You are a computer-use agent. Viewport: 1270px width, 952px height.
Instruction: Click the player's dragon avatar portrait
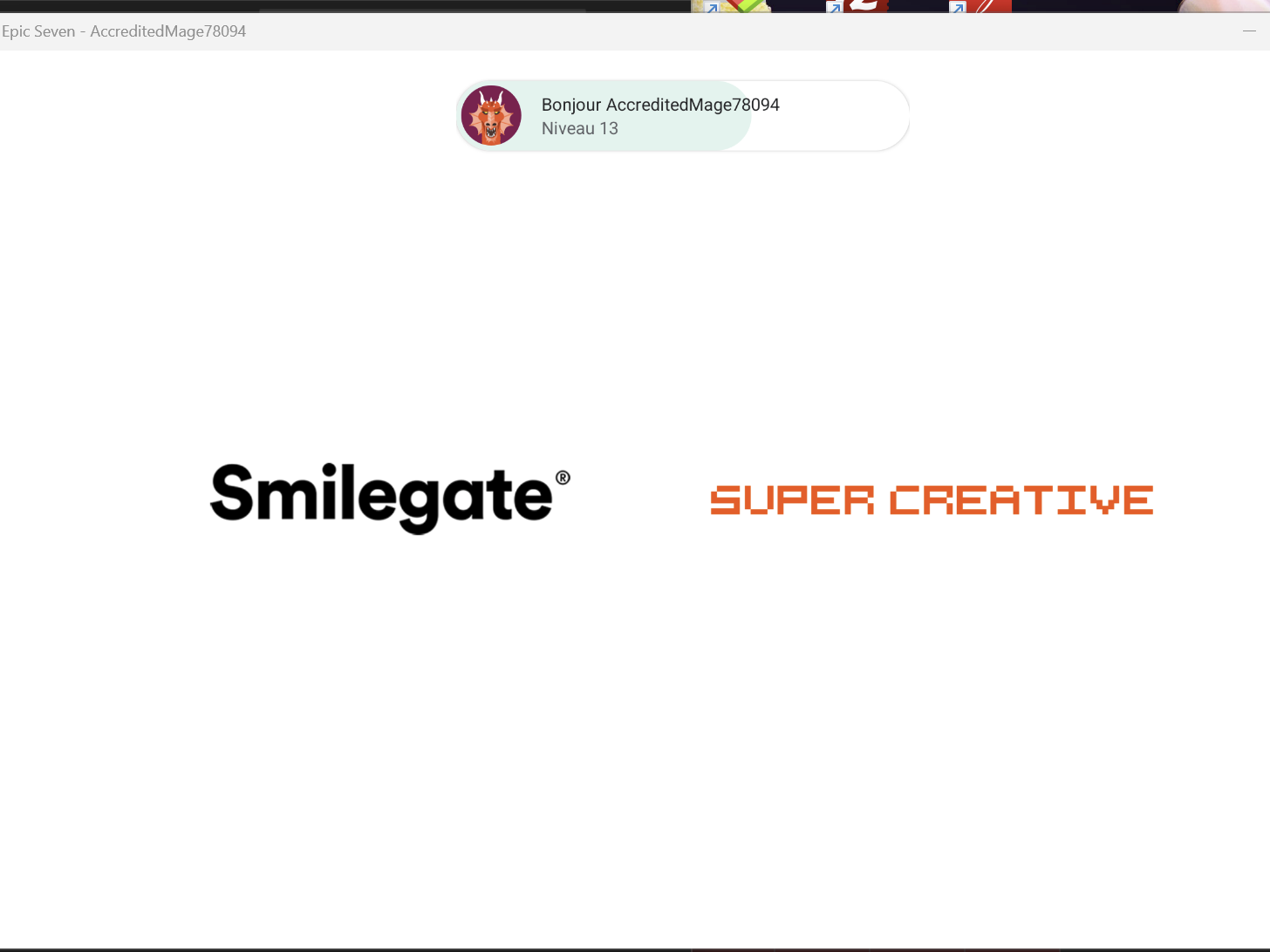tap(491, 114)
